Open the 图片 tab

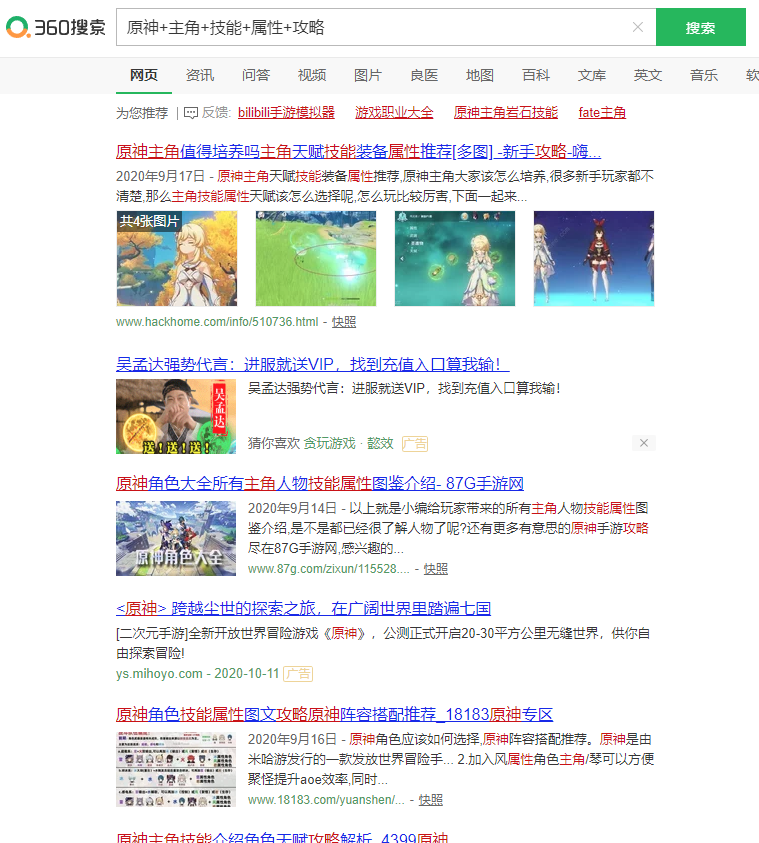coord(368,75)
